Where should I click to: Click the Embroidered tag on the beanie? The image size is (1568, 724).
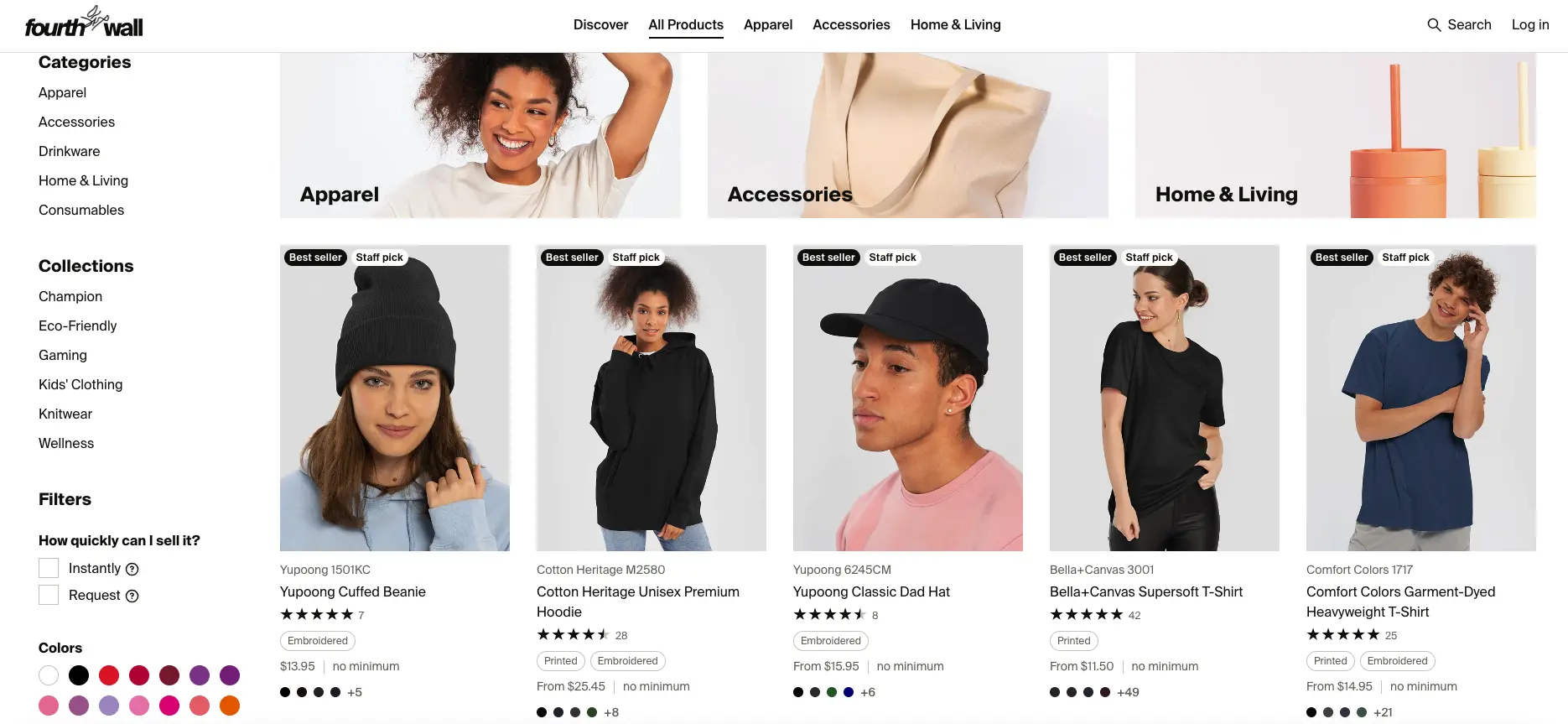tap(317, 640)
